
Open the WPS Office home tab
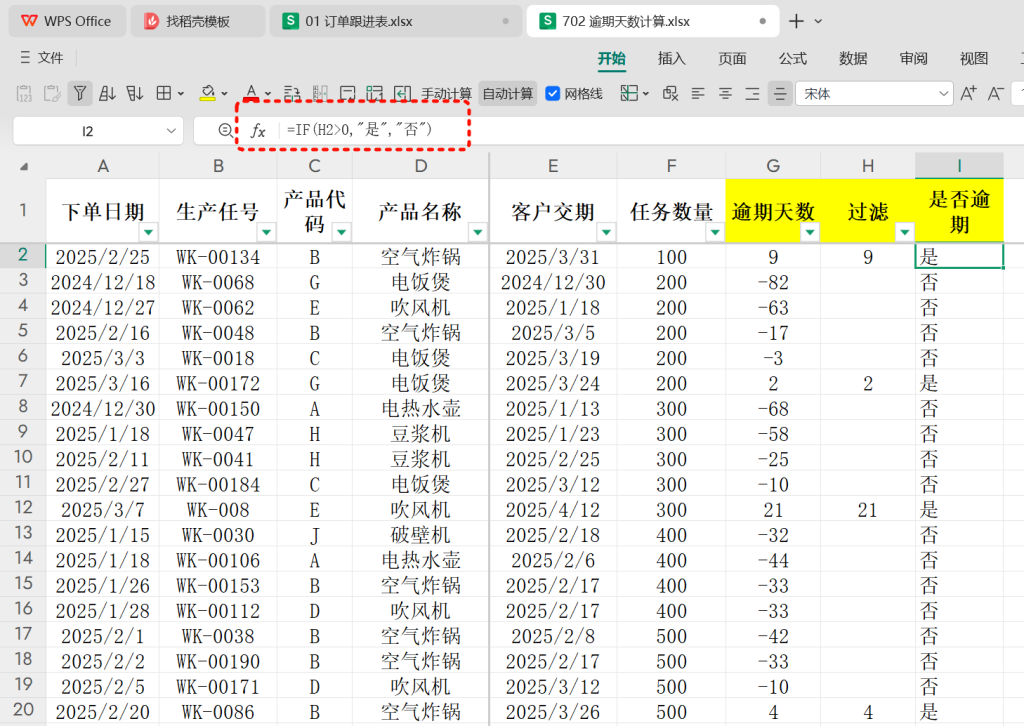(67, 21)
